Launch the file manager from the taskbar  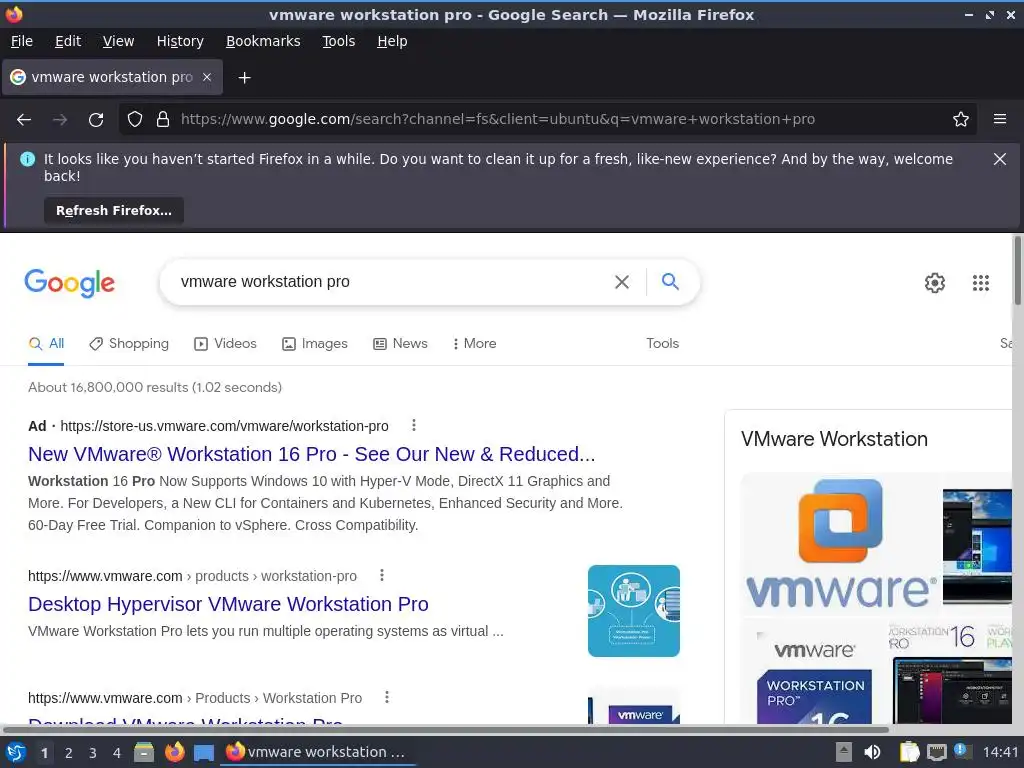[x=144, y=752]
